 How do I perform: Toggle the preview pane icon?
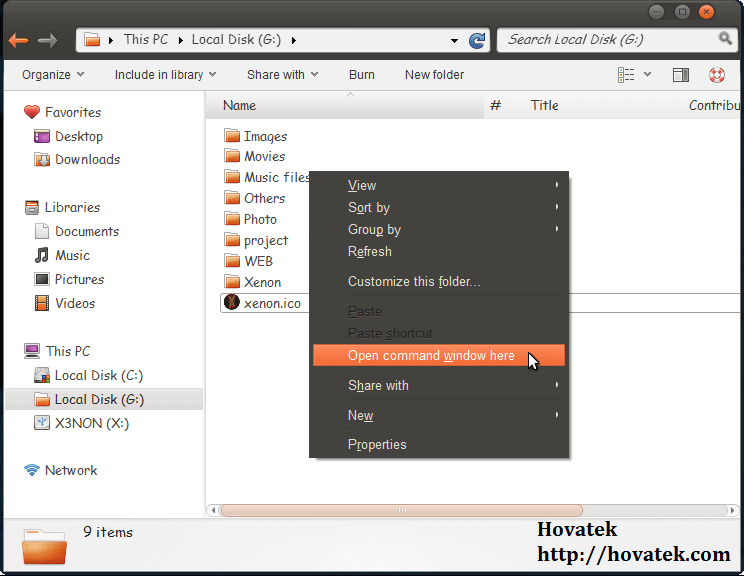pyautogui.click(x=680, y=75)
